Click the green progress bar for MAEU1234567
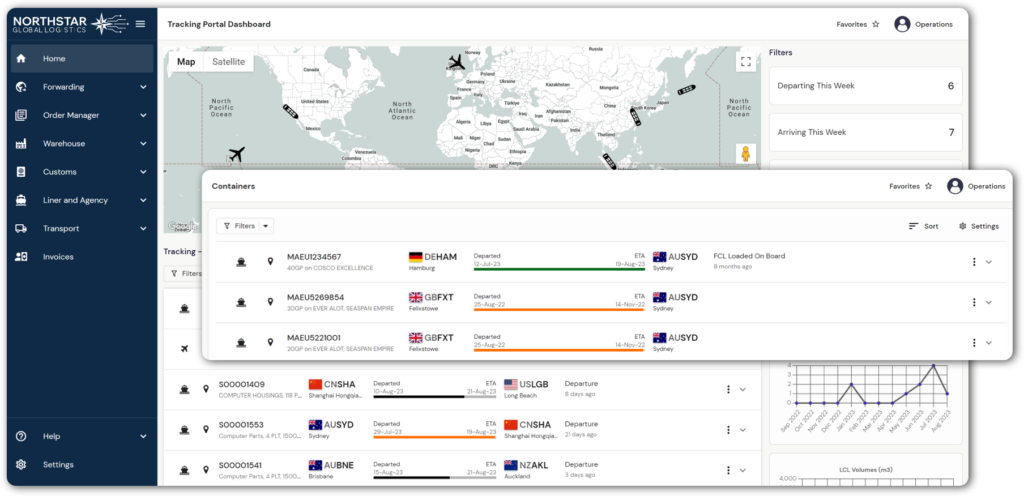The height and width of the screenshot is (496, 1024). pyautogui.click(x=545, y=269)
